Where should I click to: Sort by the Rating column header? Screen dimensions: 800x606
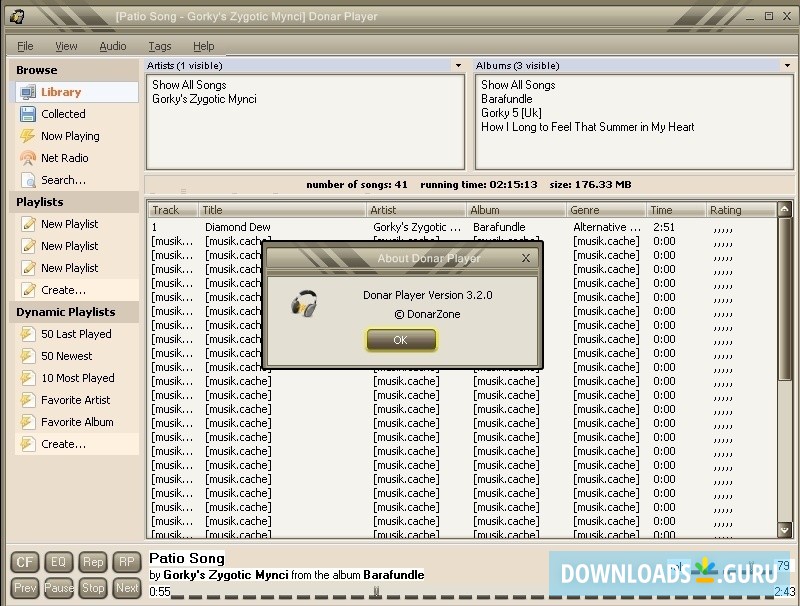click(x=741, y=210)
